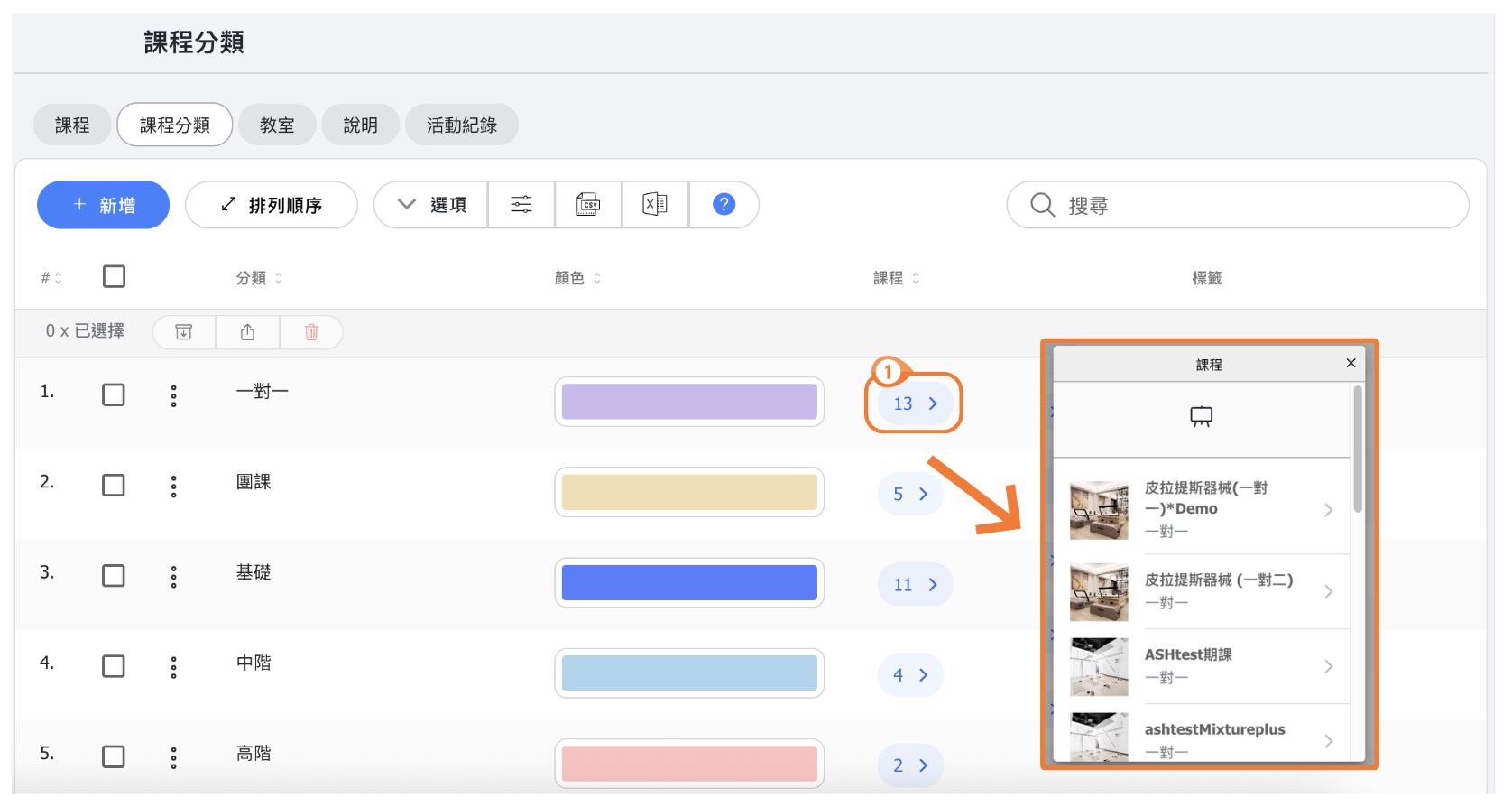Screen dimensions: 1512x807
Task: Click the archive icon in selection bar
Action: pos(184,332)
